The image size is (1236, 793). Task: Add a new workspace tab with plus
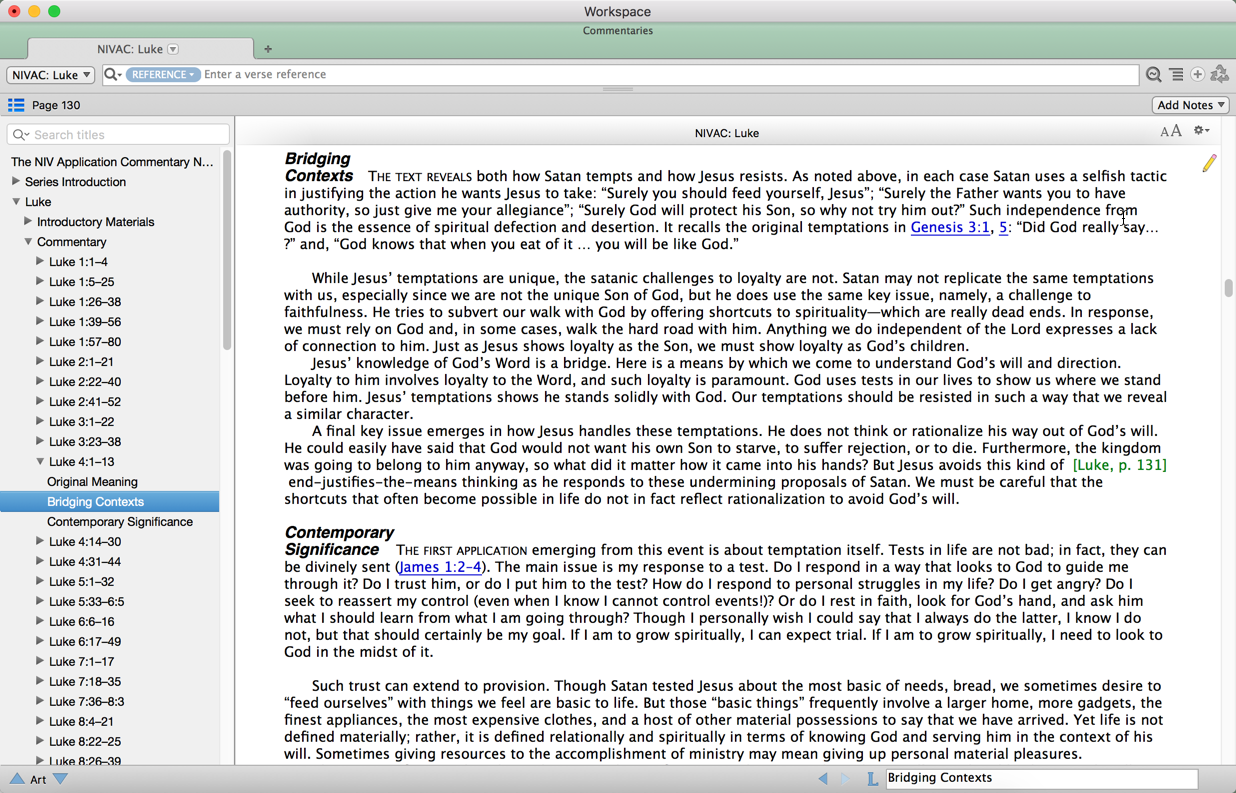coord(267,49)
